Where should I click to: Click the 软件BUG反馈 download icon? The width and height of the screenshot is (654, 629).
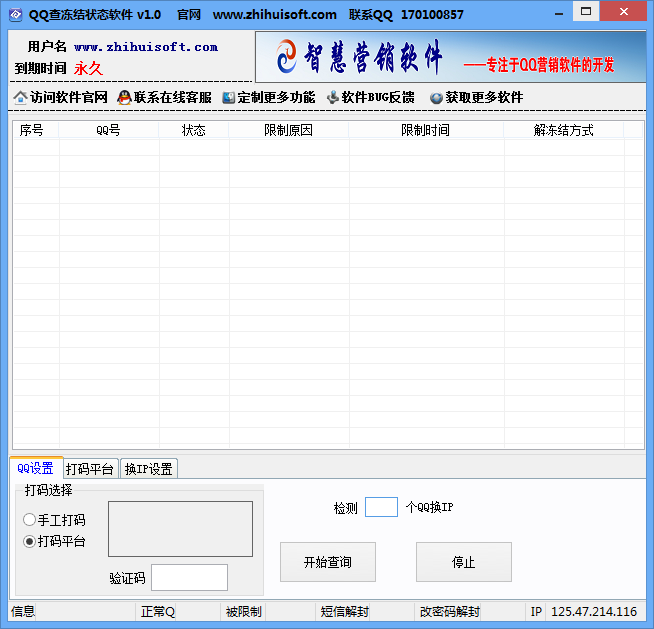point(332,98)
